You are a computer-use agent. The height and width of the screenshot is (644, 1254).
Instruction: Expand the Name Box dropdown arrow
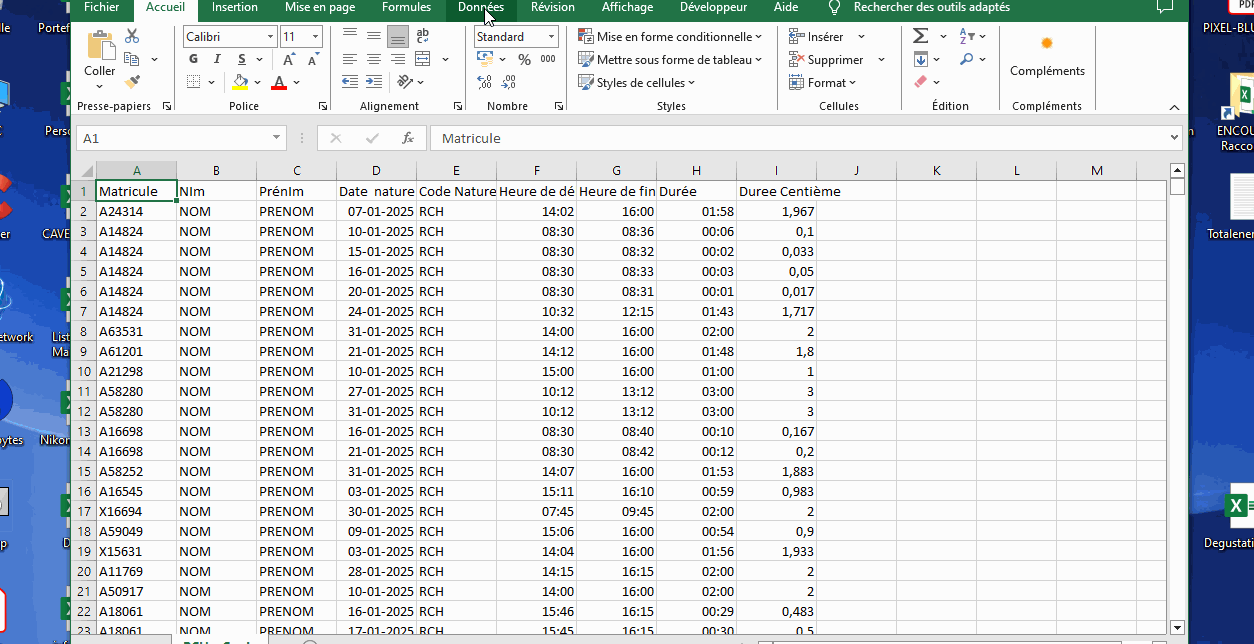coord(277,138)
